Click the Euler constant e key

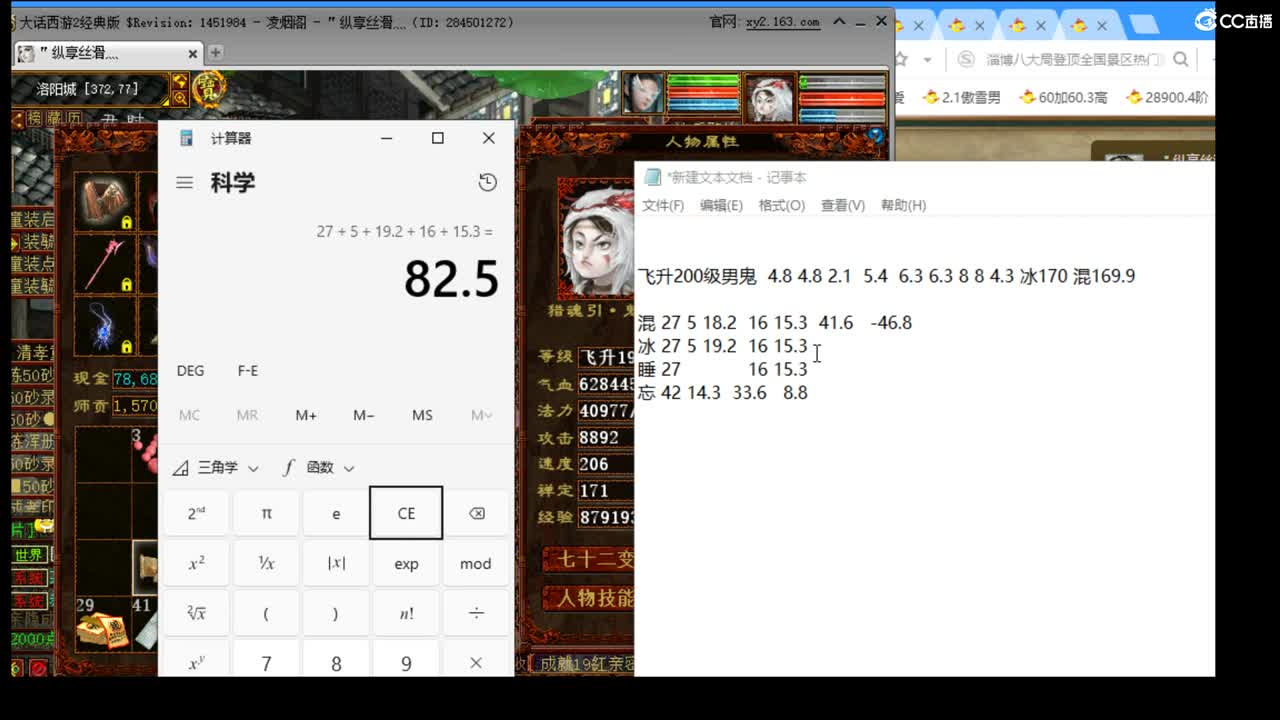336,513
